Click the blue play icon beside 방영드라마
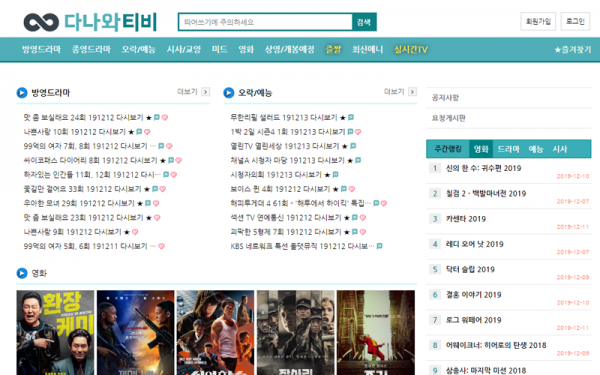Image resolution: width=600 pixels, height=375 pixels. pos(22,93)
